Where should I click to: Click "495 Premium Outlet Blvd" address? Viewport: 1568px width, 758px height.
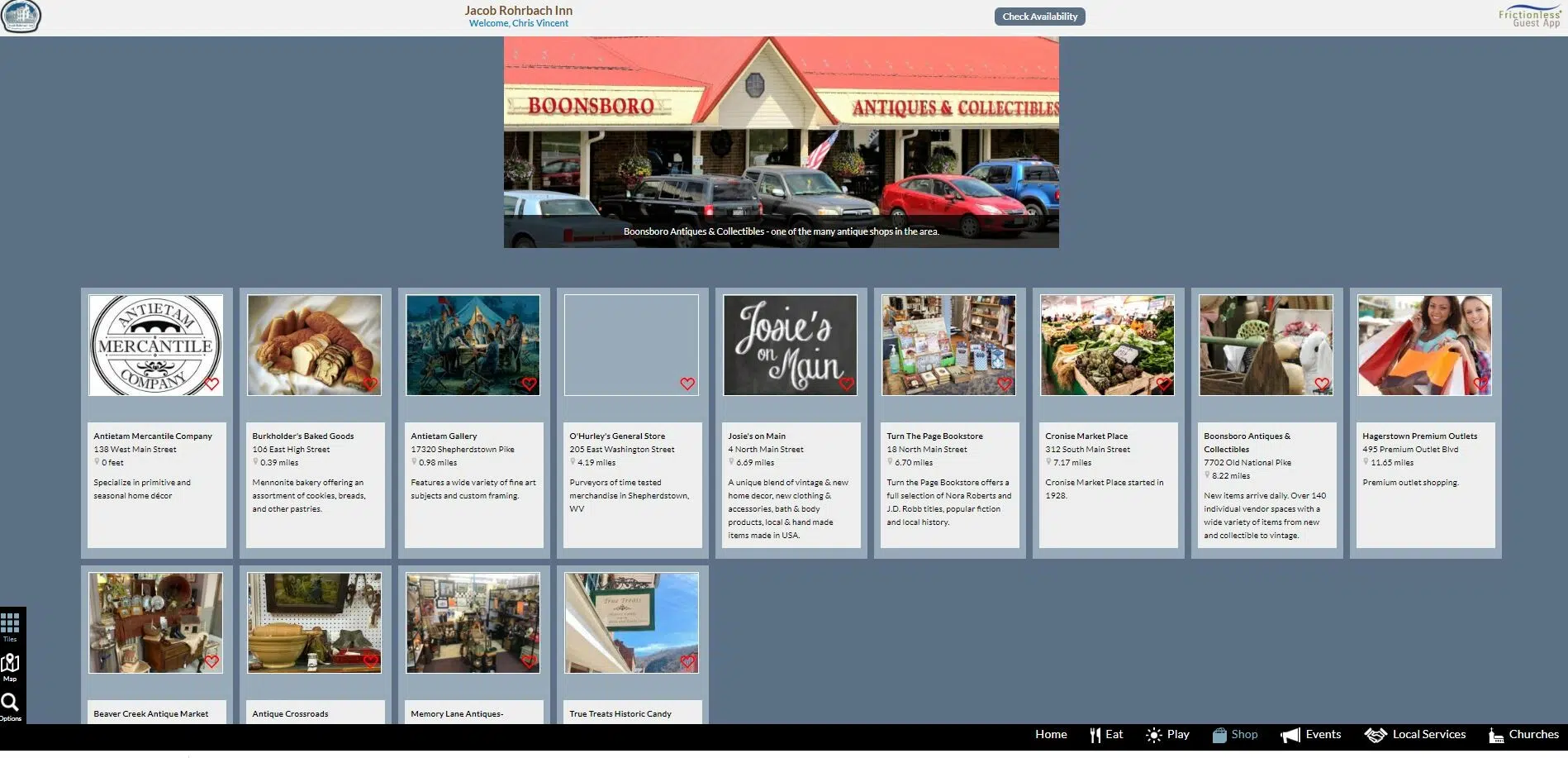pyautogui.click(x=1410, y=450)
